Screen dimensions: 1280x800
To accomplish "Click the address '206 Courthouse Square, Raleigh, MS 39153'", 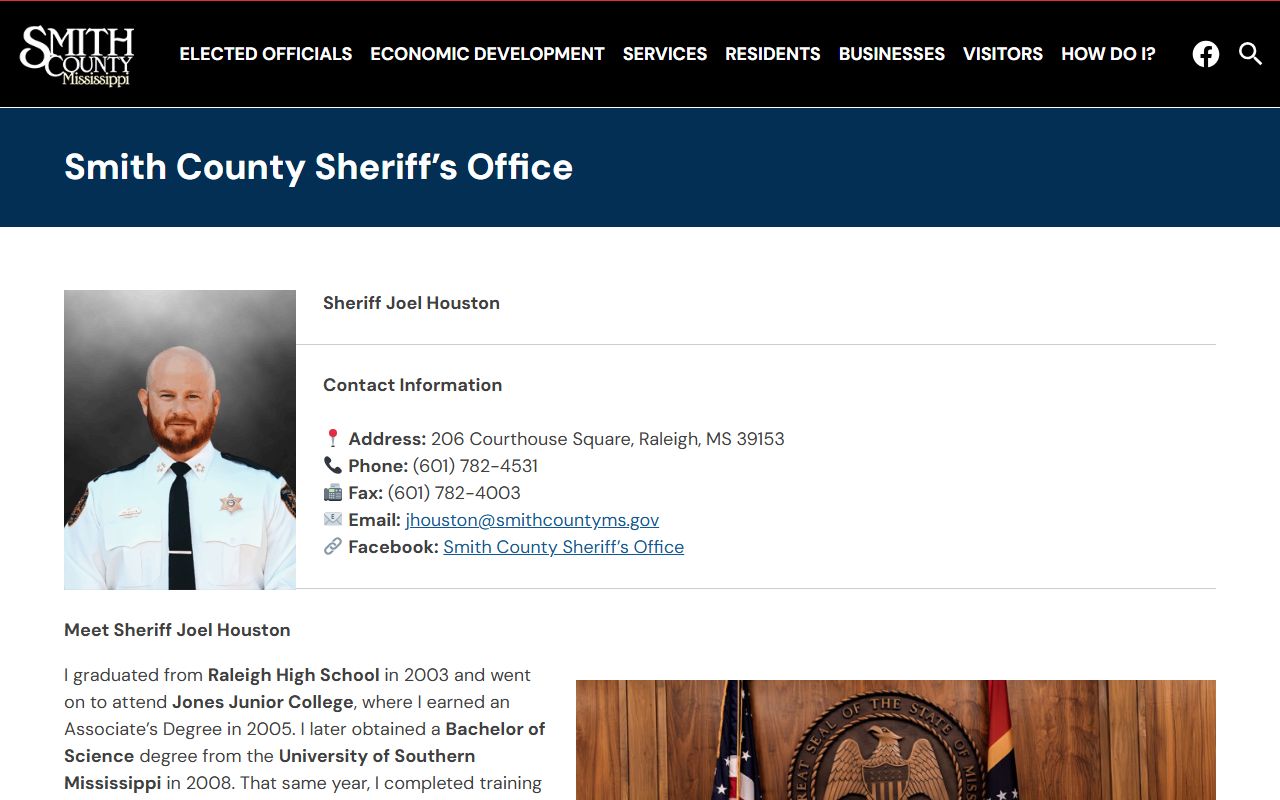I will [x=608, y=439].
